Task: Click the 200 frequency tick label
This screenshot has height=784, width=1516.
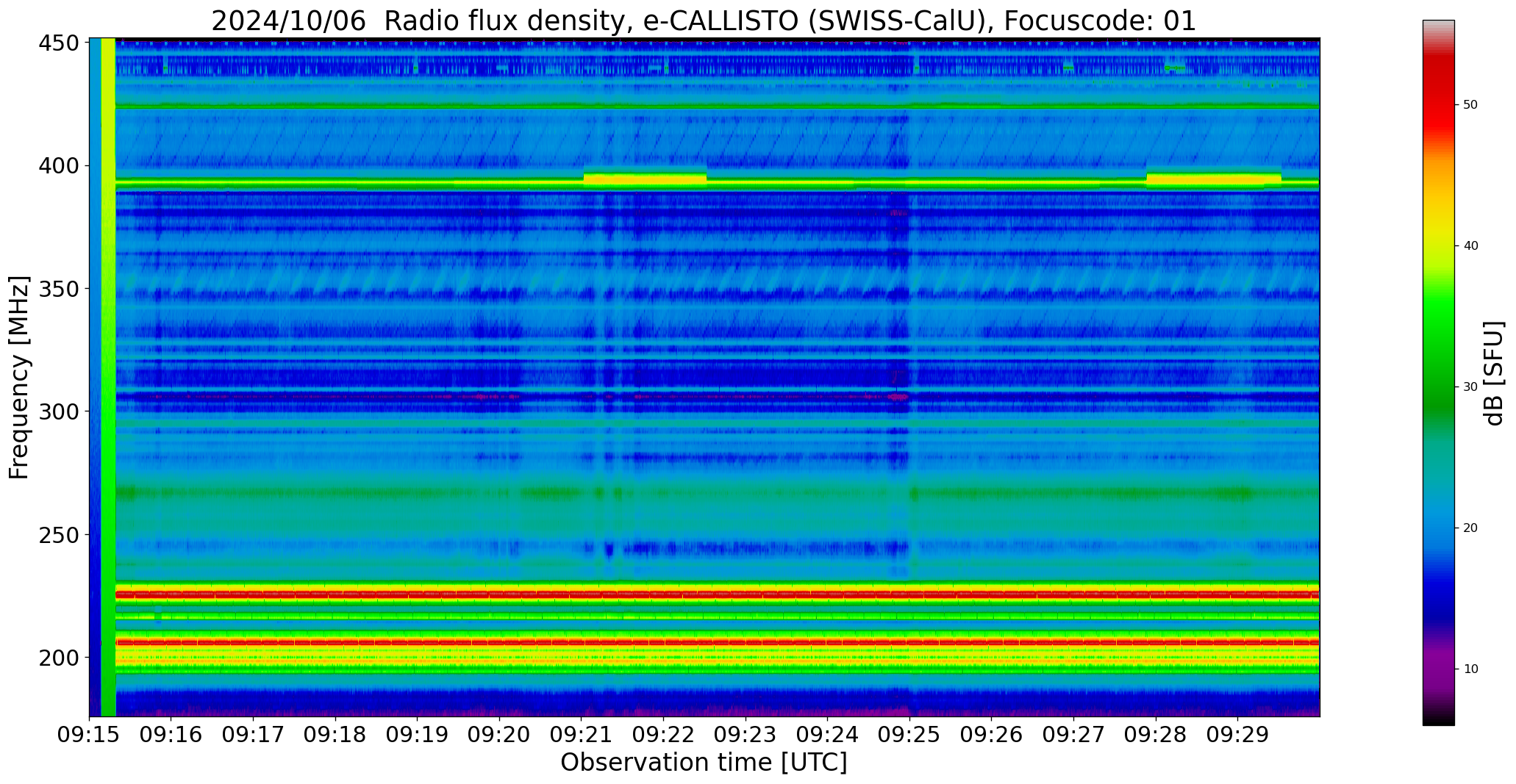Action: pyautogui.click(x=58, y=658)
